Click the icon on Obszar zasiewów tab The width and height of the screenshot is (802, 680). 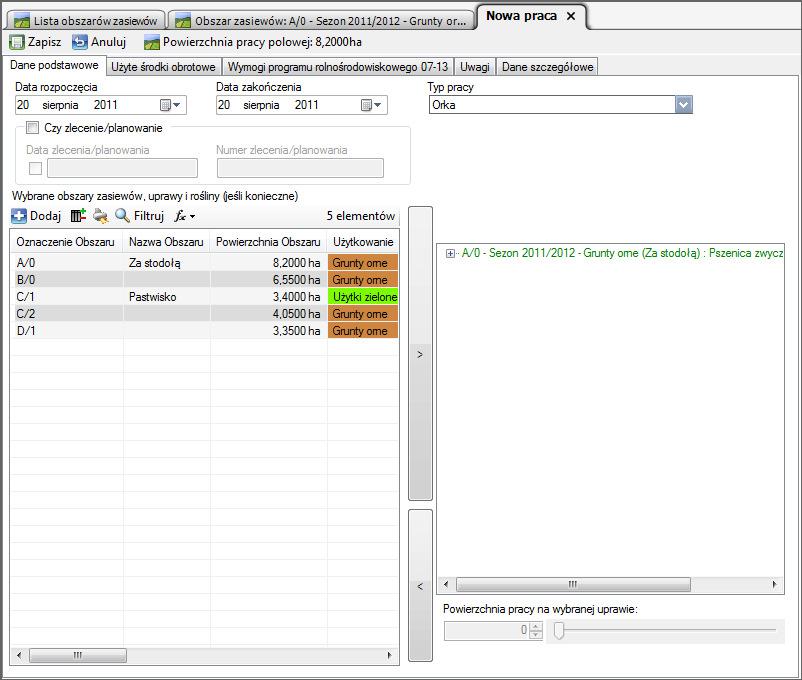point(183,21)
